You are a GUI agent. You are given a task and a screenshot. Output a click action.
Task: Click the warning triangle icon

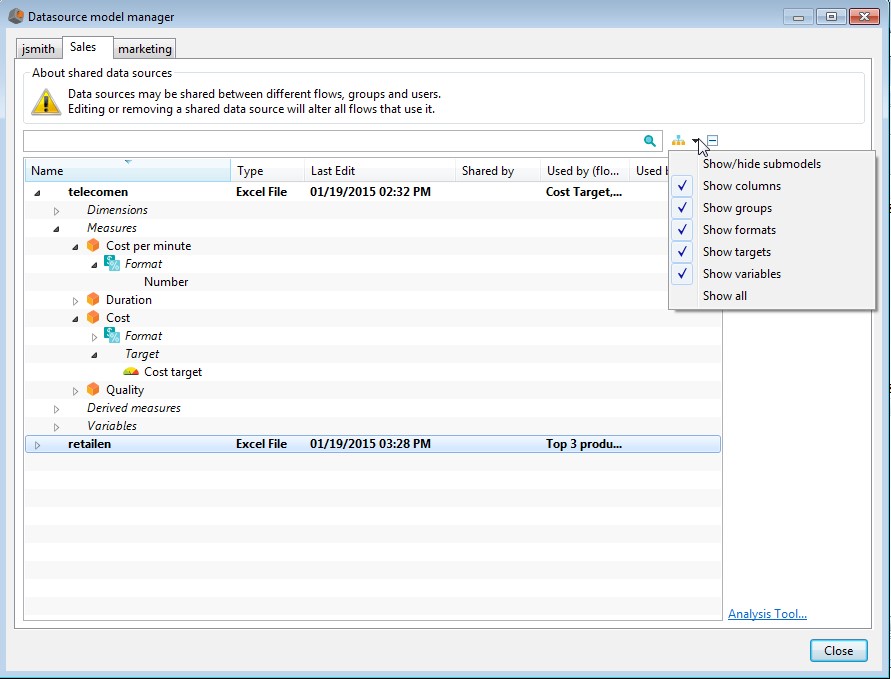(45, 102)
